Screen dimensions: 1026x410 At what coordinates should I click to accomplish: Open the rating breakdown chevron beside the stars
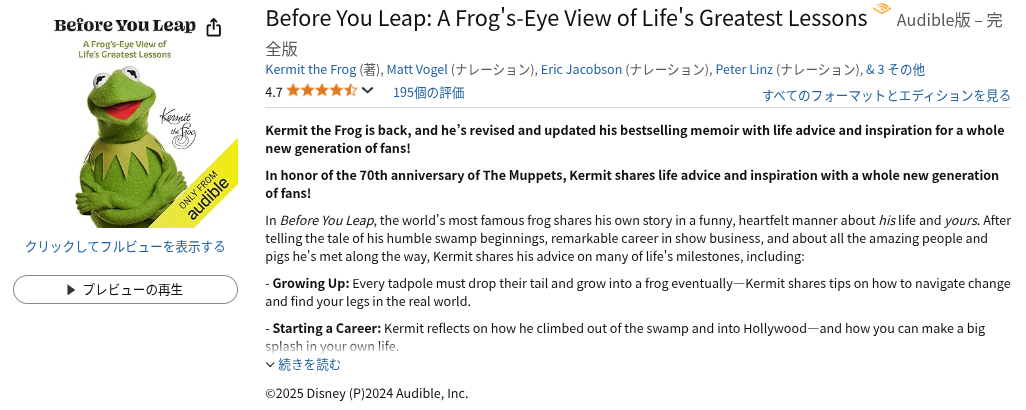point(367,91)
